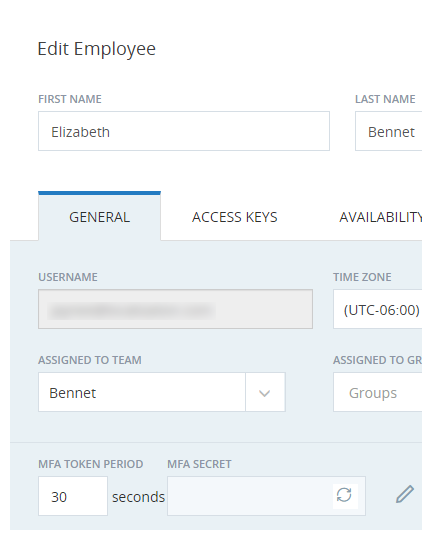This screenshot has width=434, height=559.
Task: Click the FIRST NAME label
Action: click(x=70, y=99)
